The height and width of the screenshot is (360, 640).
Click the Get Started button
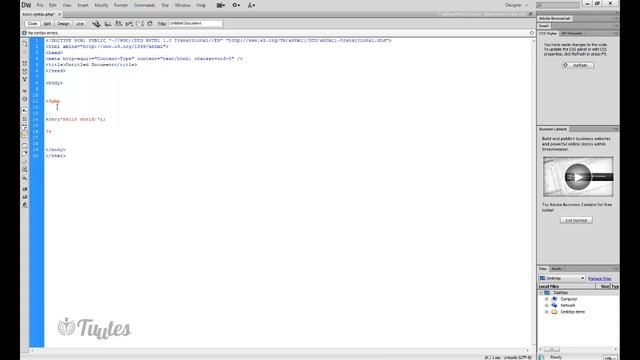click(576, 220)
